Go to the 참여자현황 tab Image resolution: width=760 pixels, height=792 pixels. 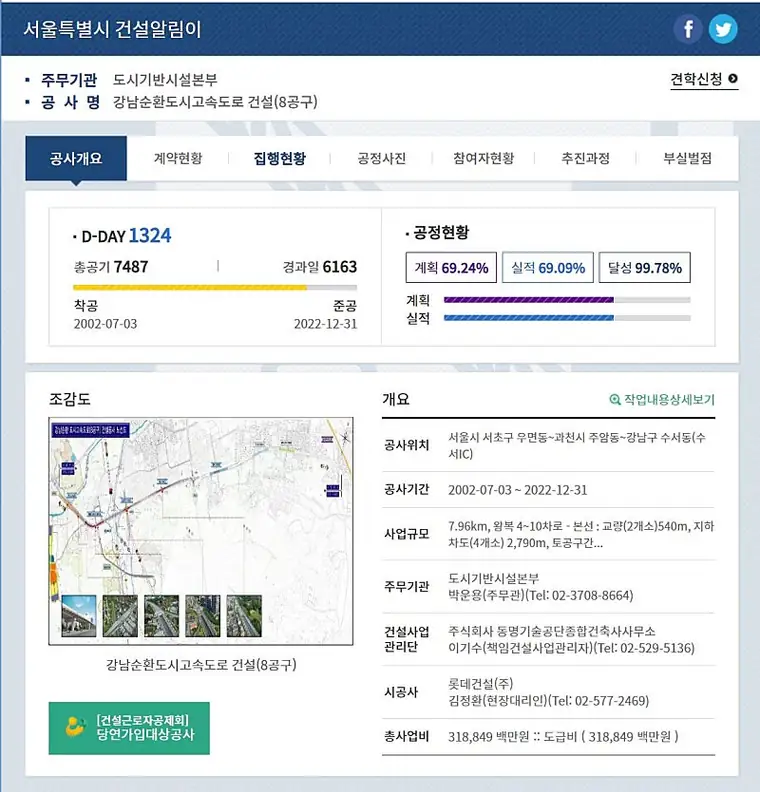coord(483,158)
